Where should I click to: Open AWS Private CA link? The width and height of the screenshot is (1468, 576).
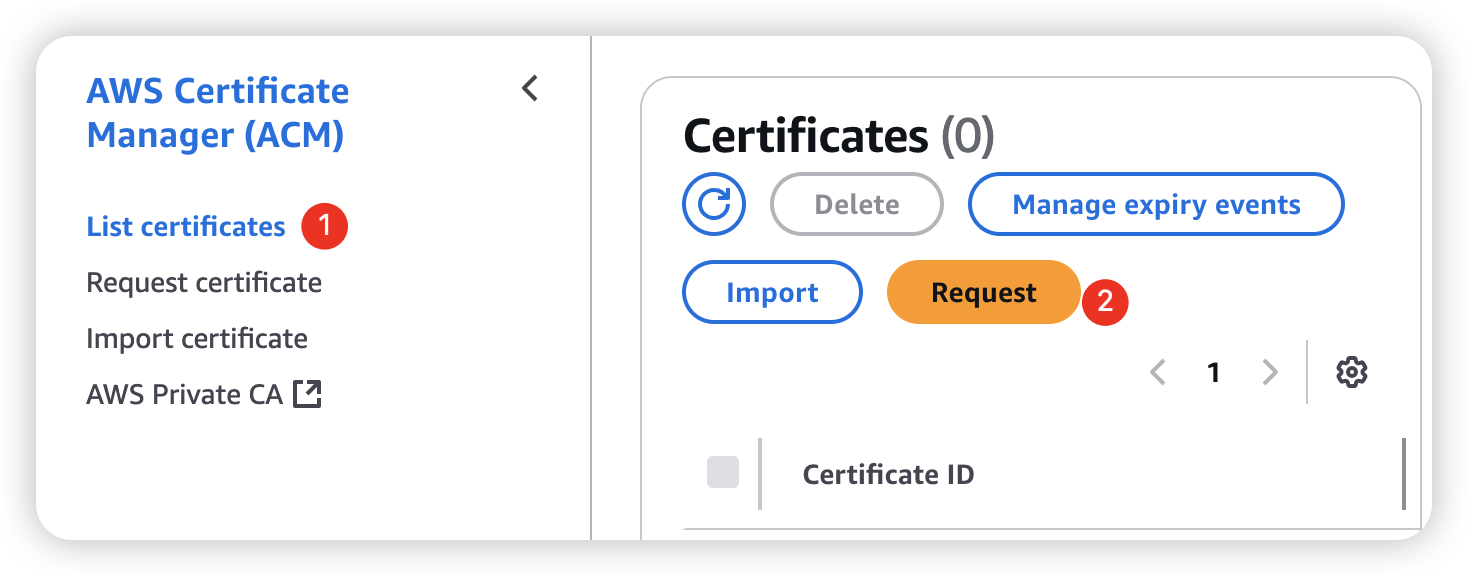tap(185, 394)
